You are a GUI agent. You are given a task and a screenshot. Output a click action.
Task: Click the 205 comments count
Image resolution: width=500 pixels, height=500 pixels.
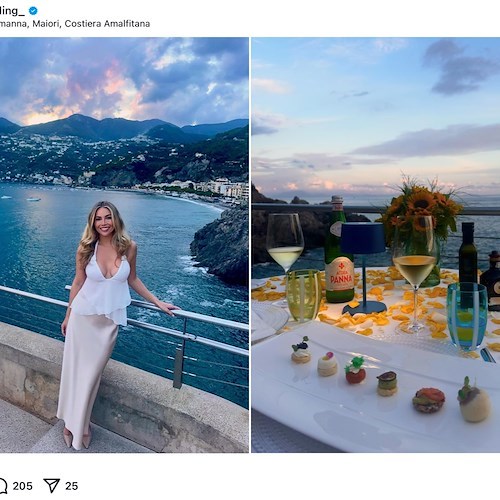pyautogui.click(x=23, y=486)
